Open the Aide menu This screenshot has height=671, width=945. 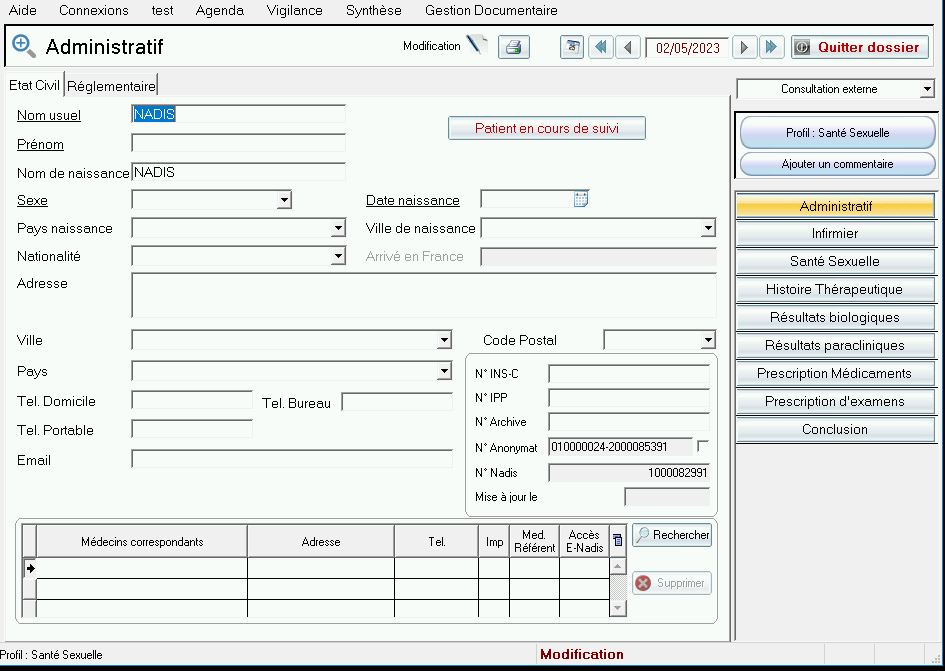23,10
